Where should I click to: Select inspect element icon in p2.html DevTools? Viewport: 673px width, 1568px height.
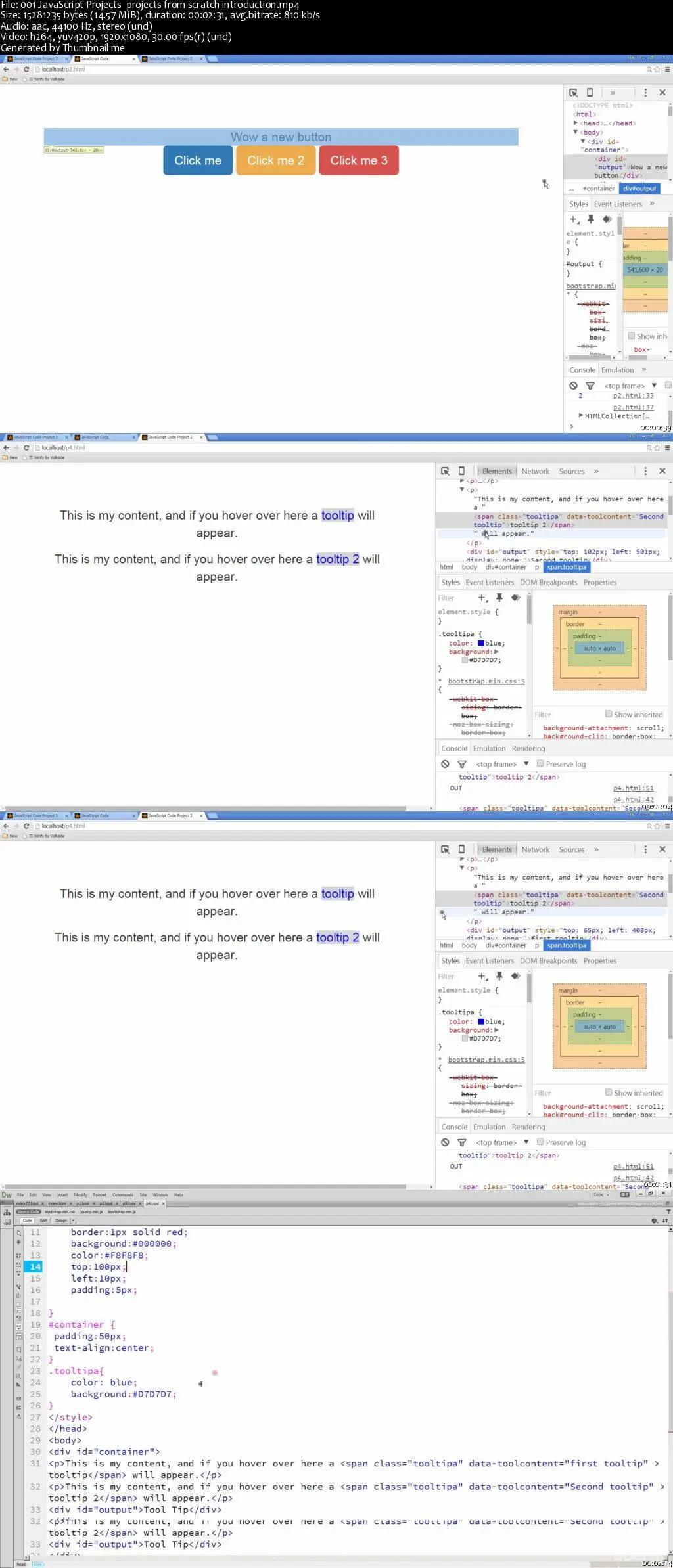[x=573, y=93]
